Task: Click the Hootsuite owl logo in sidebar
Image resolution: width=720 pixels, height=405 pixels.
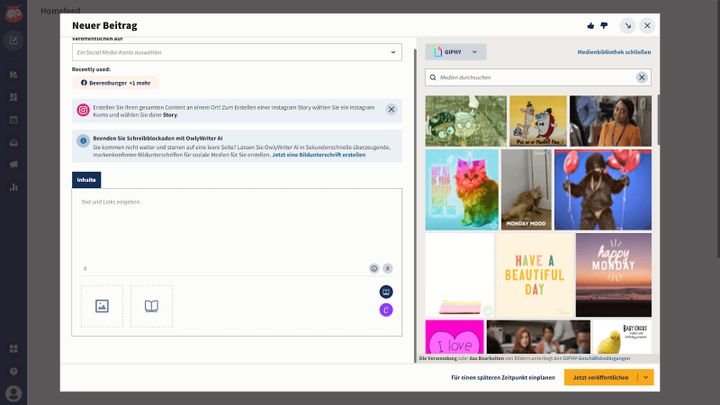Action: (13, 14)
